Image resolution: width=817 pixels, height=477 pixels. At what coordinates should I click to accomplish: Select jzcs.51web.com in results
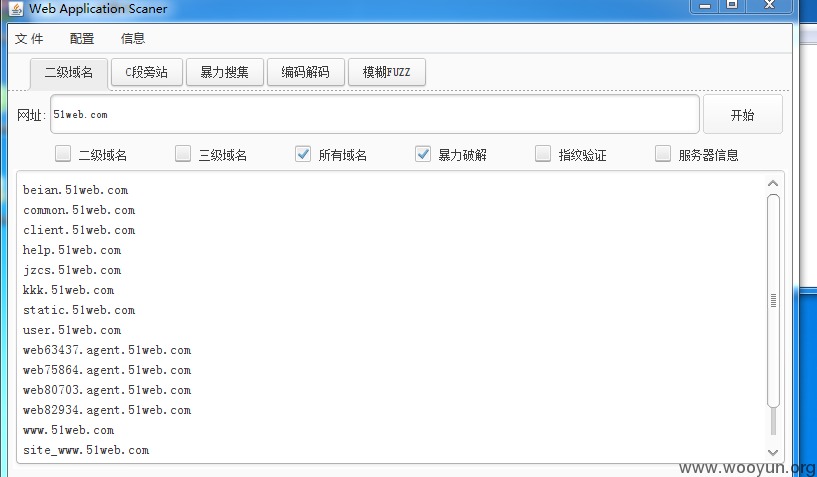[72, 270]
